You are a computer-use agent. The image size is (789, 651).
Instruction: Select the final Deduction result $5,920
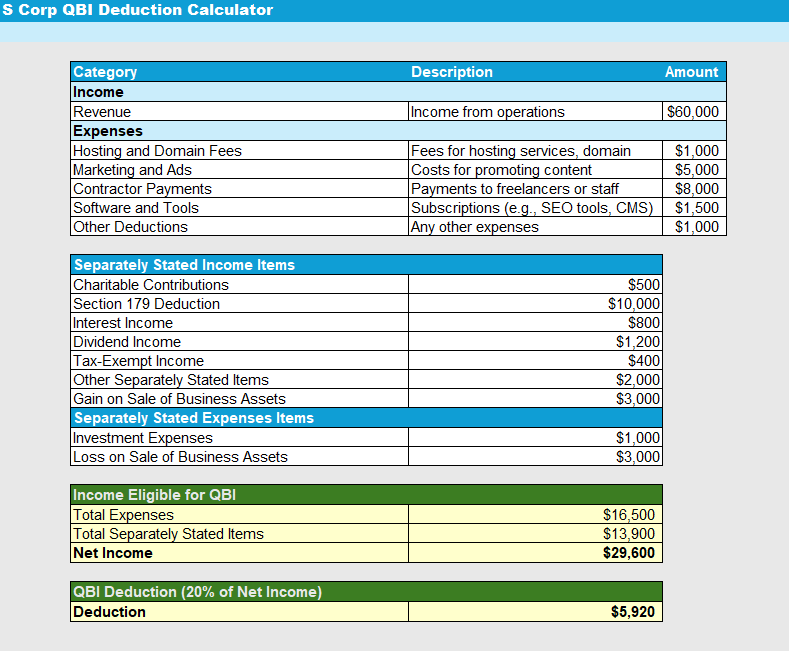(535, 612)
